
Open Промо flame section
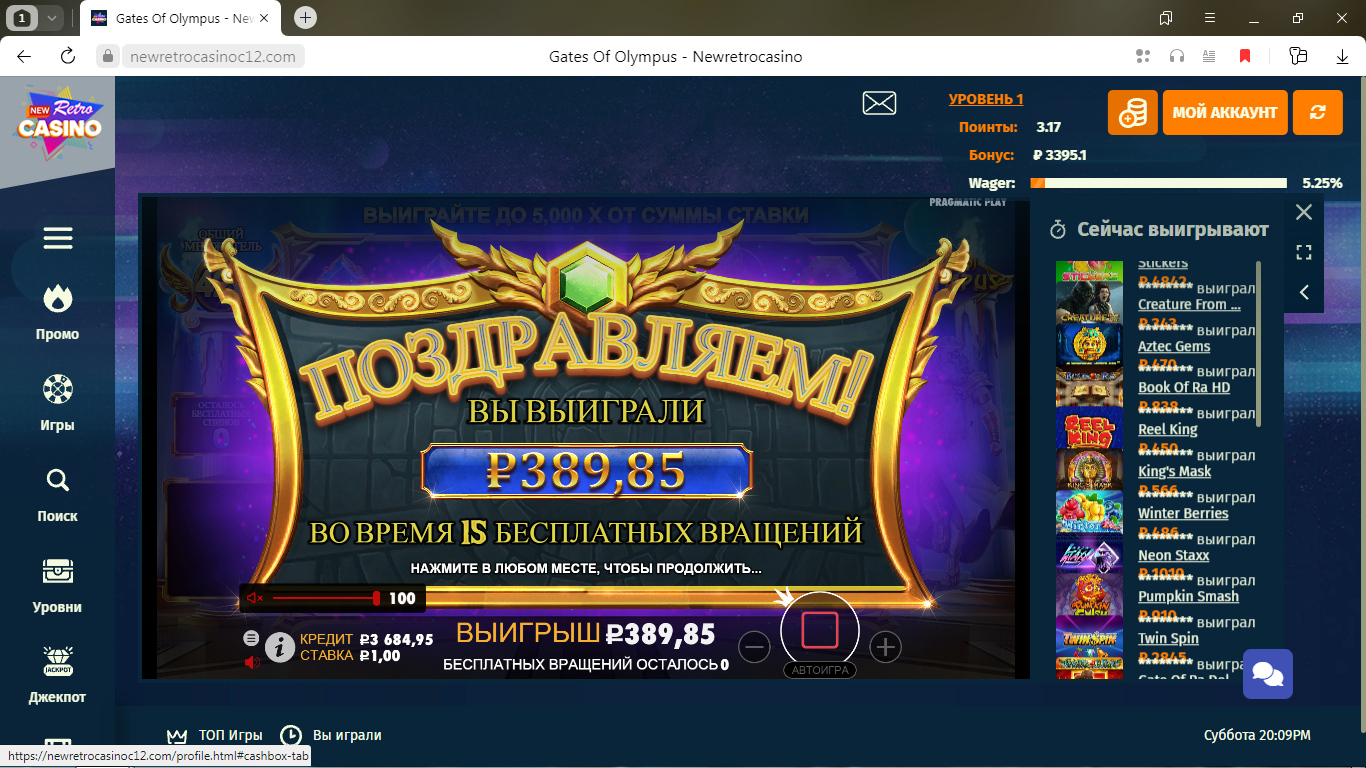pyautogui.click(x=58, y=312)
